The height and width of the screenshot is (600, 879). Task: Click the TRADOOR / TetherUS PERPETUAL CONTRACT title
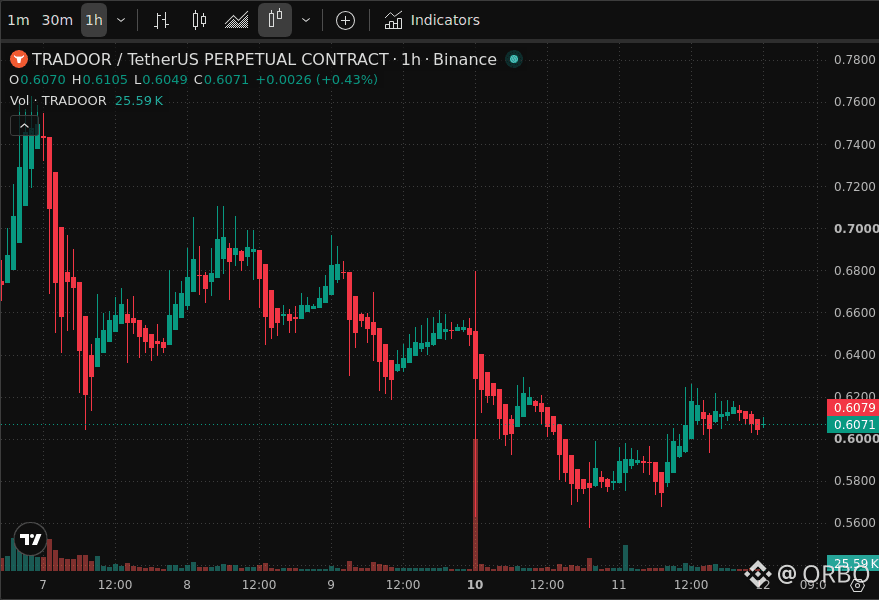point(210,59)
